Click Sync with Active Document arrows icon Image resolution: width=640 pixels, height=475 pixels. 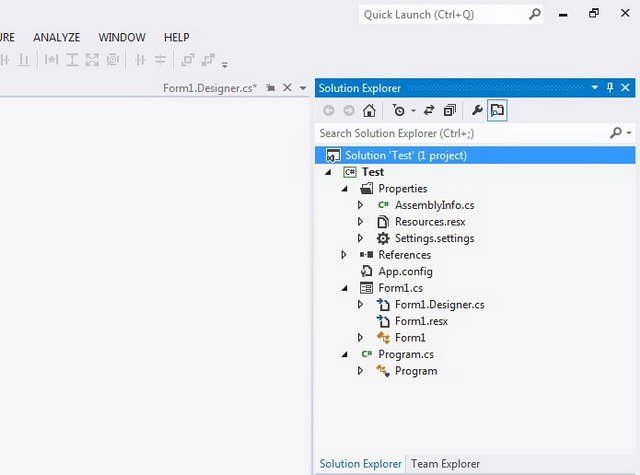tap(429, 111)
